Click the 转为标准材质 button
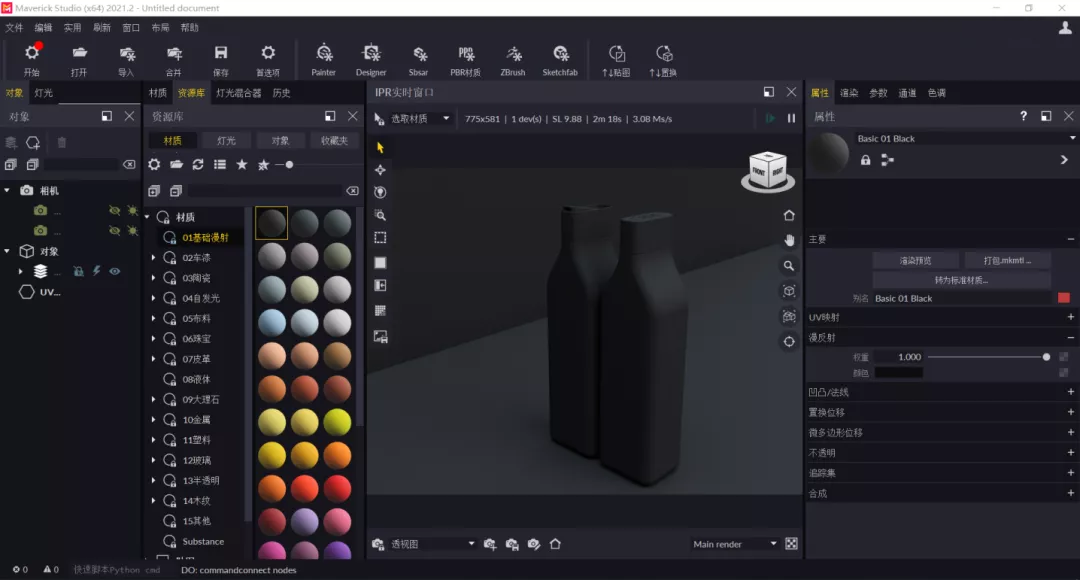The width and height of the screenshot is (1080, 580). pos(962,280)
